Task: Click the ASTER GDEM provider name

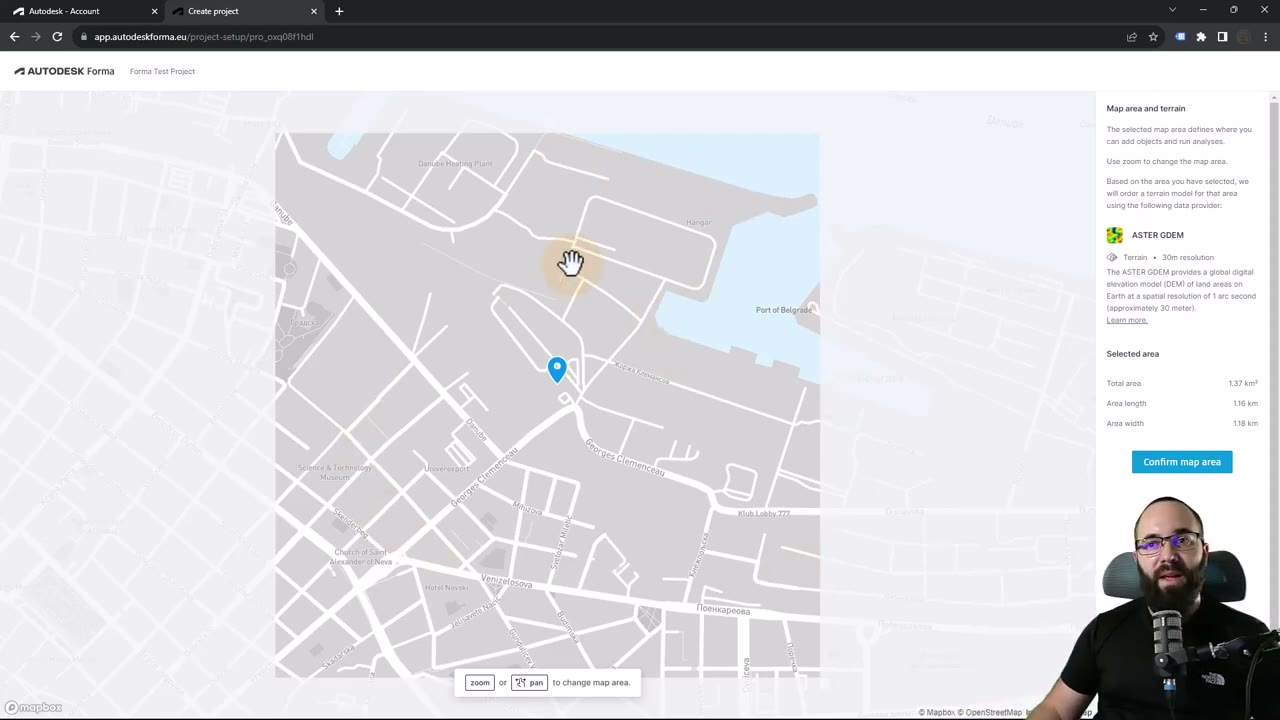Action: point(1157,235)
